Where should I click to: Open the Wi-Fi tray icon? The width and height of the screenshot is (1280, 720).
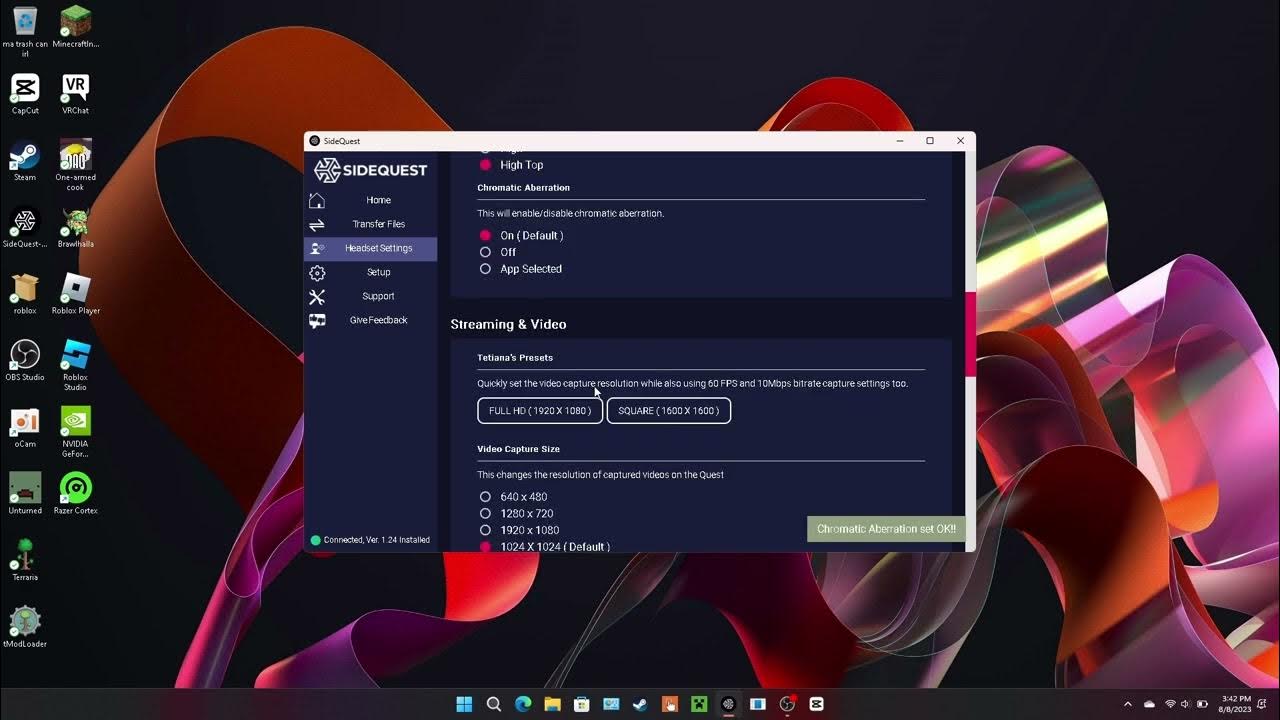(1170, 704)
